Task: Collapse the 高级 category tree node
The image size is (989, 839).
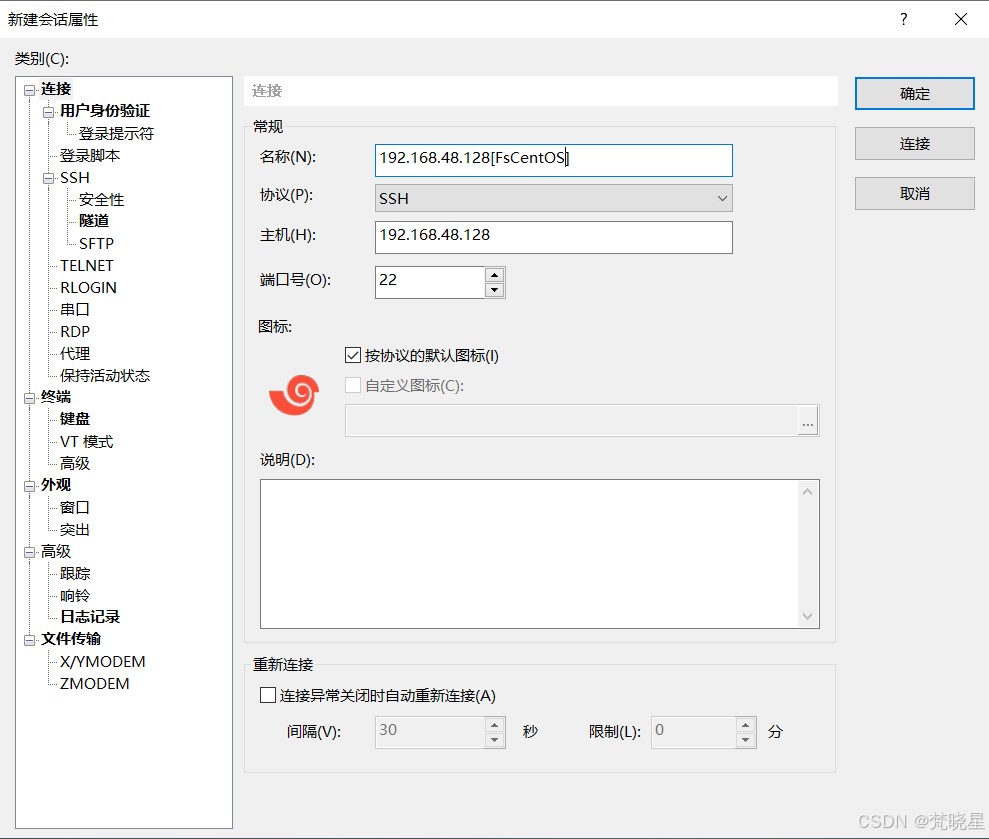Action: (29, 553)
